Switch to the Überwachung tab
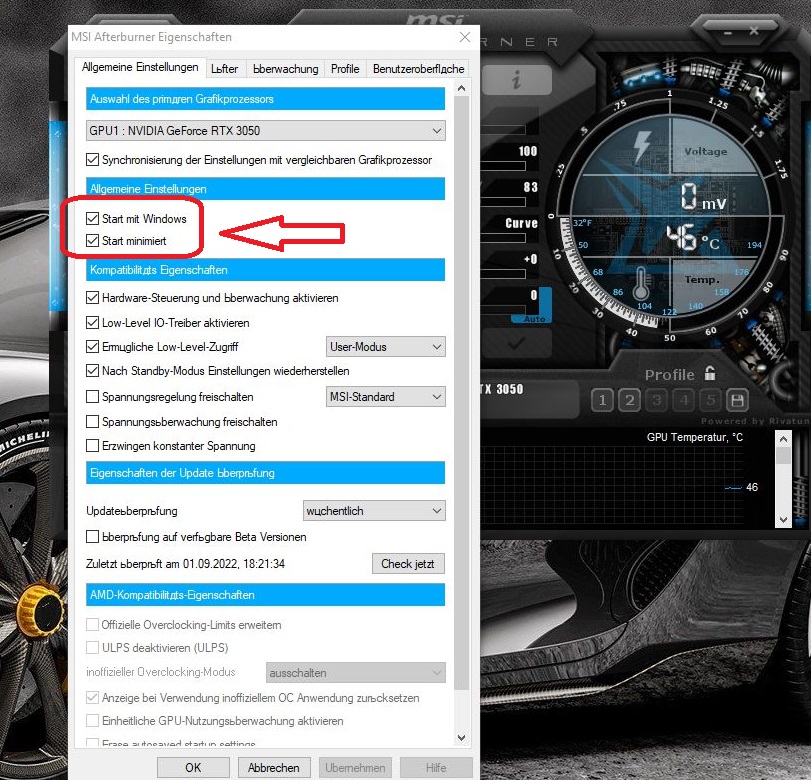 coord(286,69)
